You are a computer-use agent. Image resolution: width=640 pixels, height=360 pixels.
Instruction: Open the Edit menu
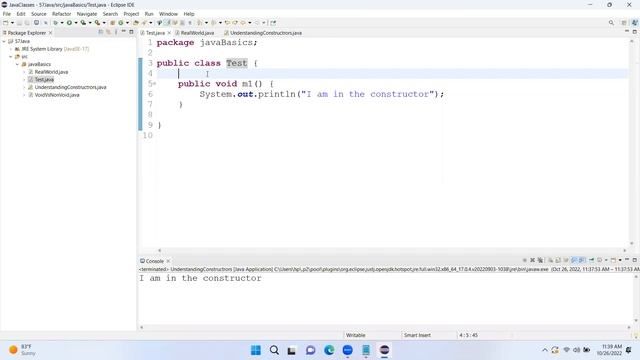[21, 14]
